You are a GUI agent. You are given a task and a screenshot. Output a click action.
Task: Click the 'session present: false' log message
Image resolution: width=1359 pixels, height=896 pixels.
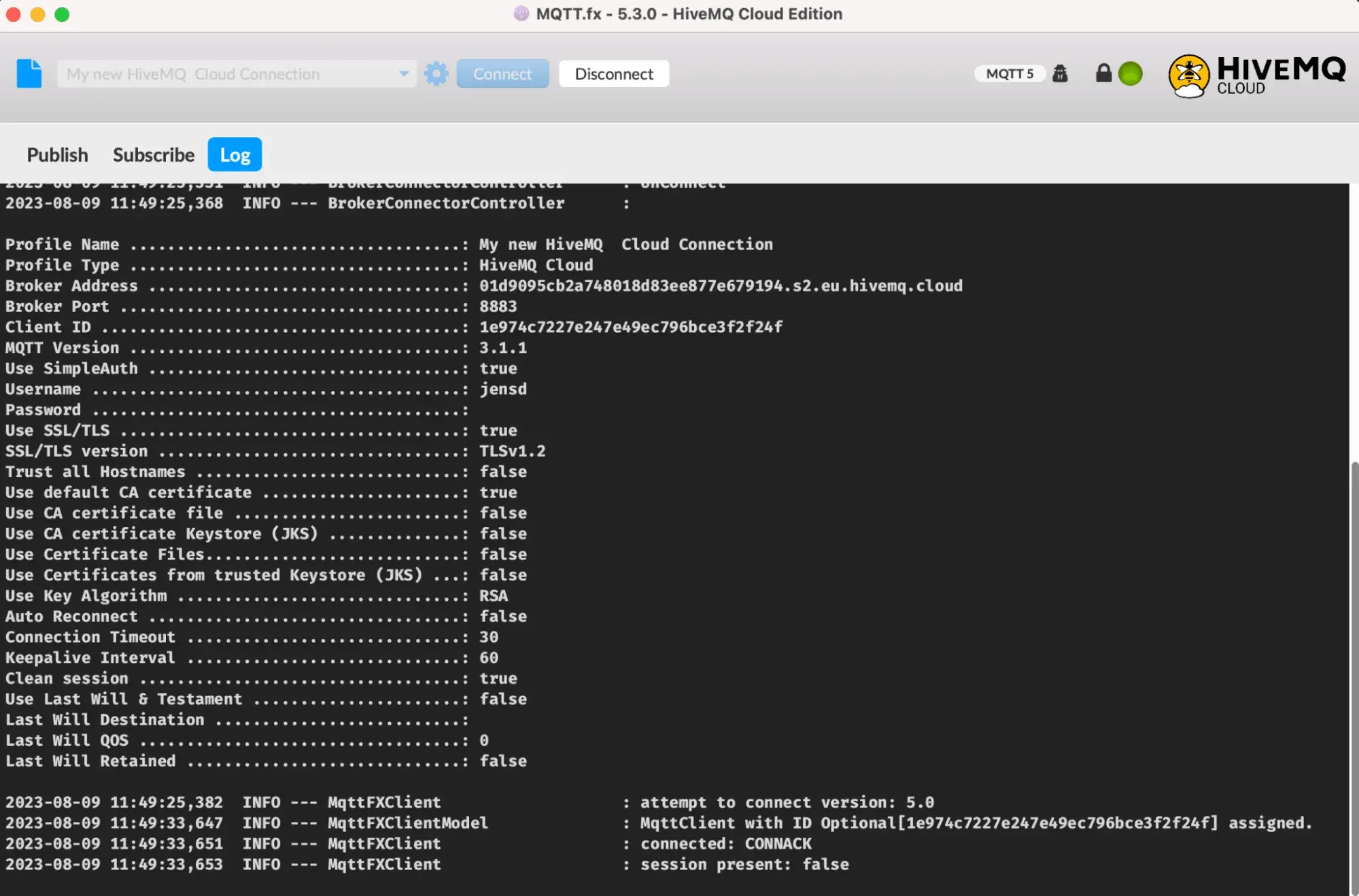[x=744, y=864]
